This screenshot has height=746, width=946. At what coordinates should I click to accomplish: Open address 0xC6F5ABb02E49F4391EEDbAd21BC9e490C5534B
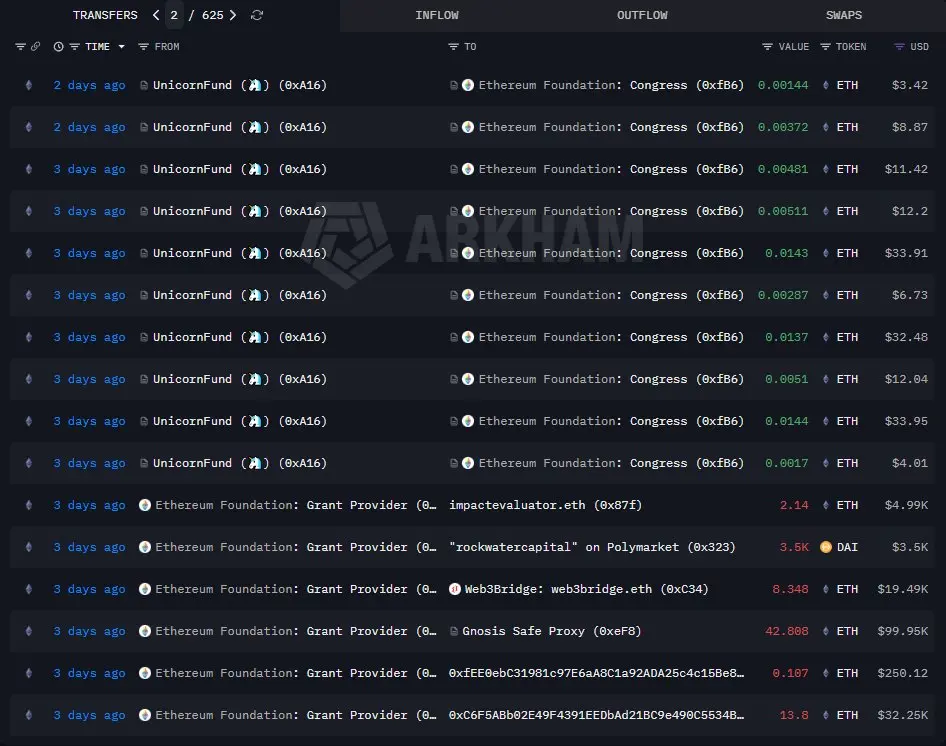[596, 715]
